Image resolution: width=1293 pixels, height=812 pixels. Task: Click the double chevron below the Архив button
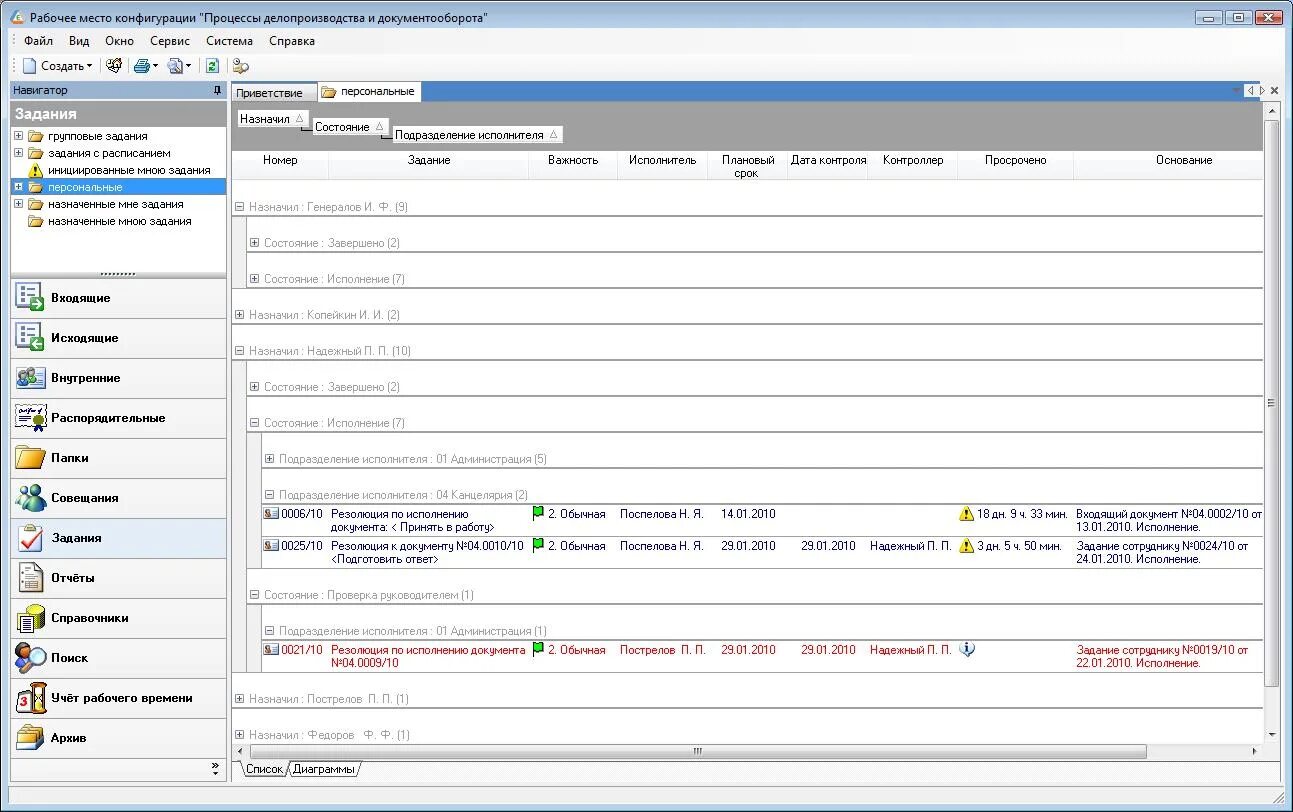click(x=215, y=768)
